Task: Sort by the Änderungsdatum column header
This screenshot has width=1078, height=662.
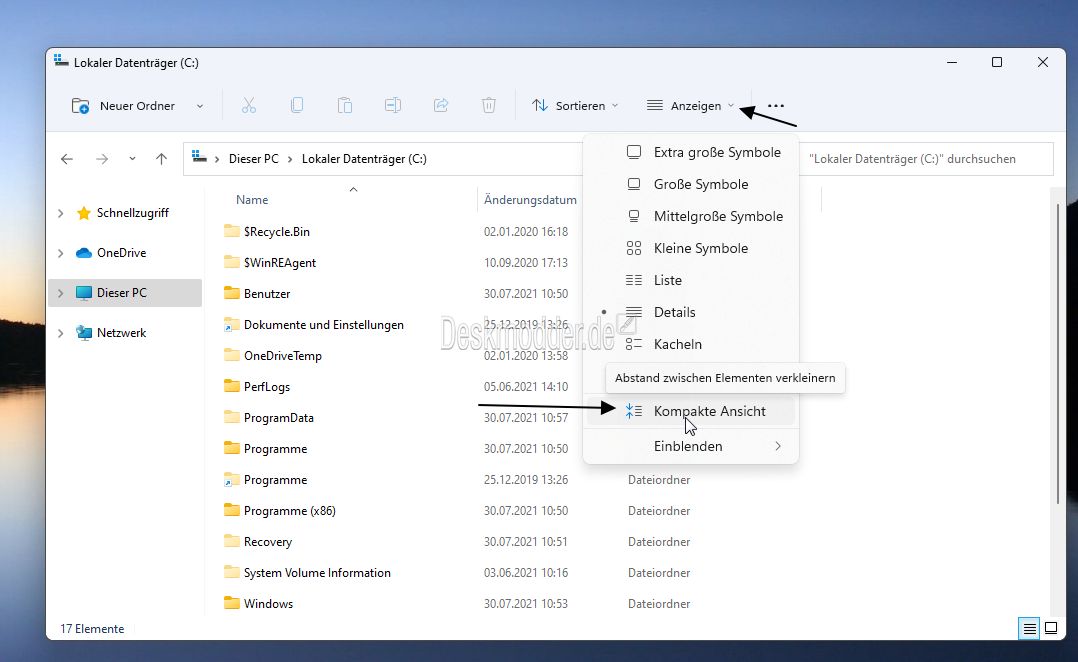Action: (530, 200)
